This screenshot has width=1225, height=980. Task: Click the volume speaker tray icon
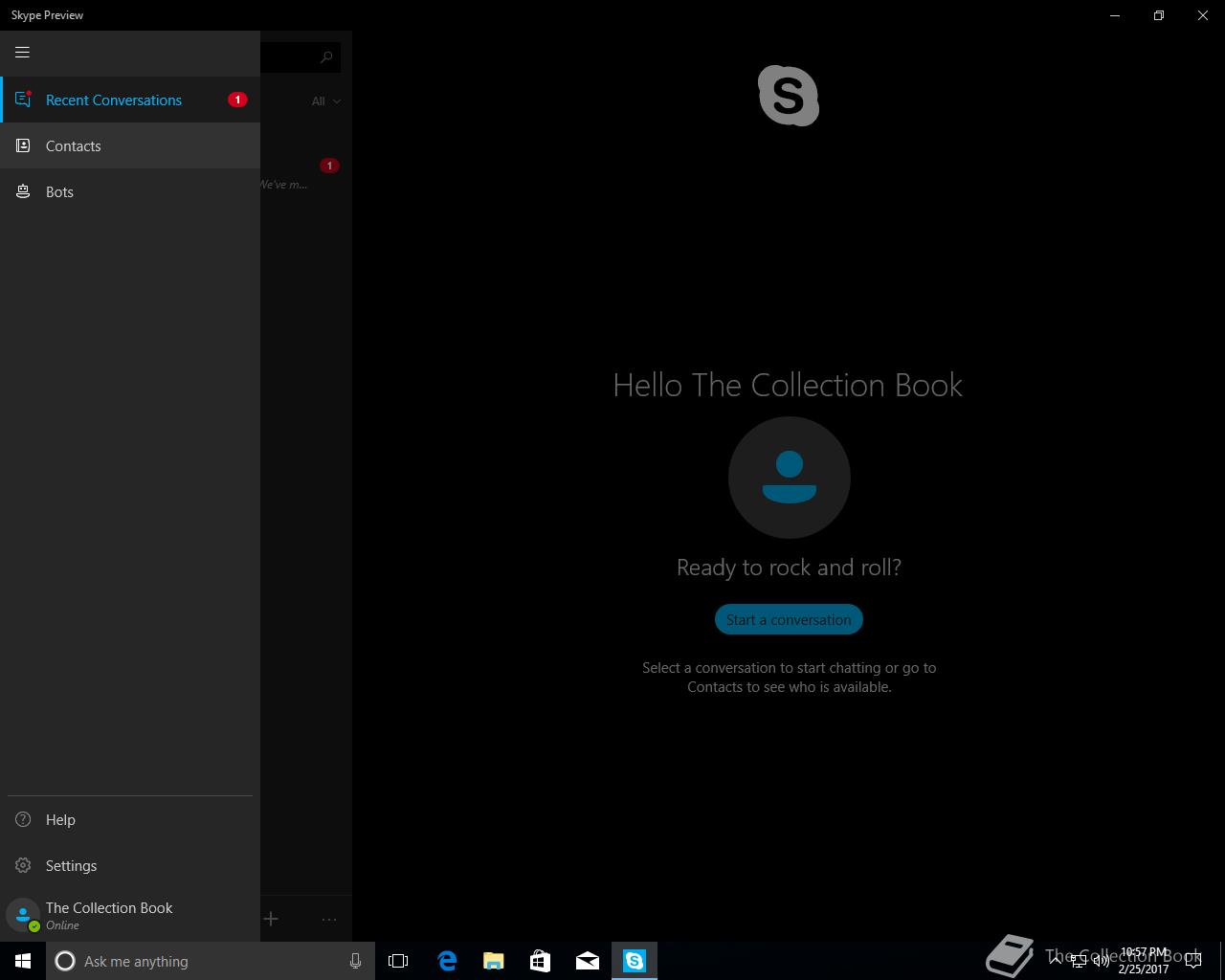tap(1102, 961)
